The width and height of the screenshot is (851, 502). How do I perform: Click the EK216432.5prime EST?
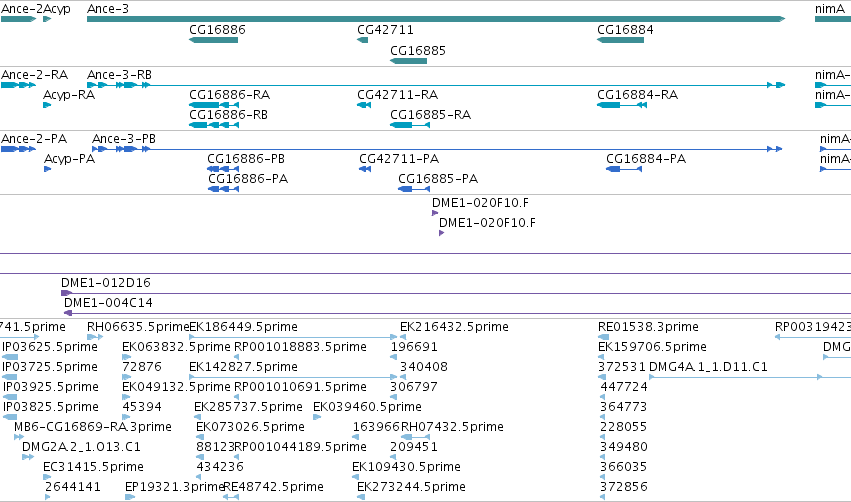click(403, 338)
